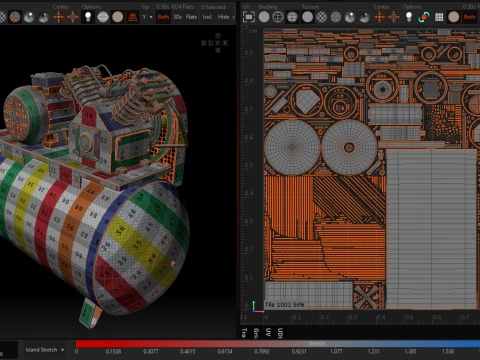The width and height of the screenshot is (480, 360).
Task: Toggle the light bulb option in UV view
Action: pyautogui.click(x=409, y=17)
